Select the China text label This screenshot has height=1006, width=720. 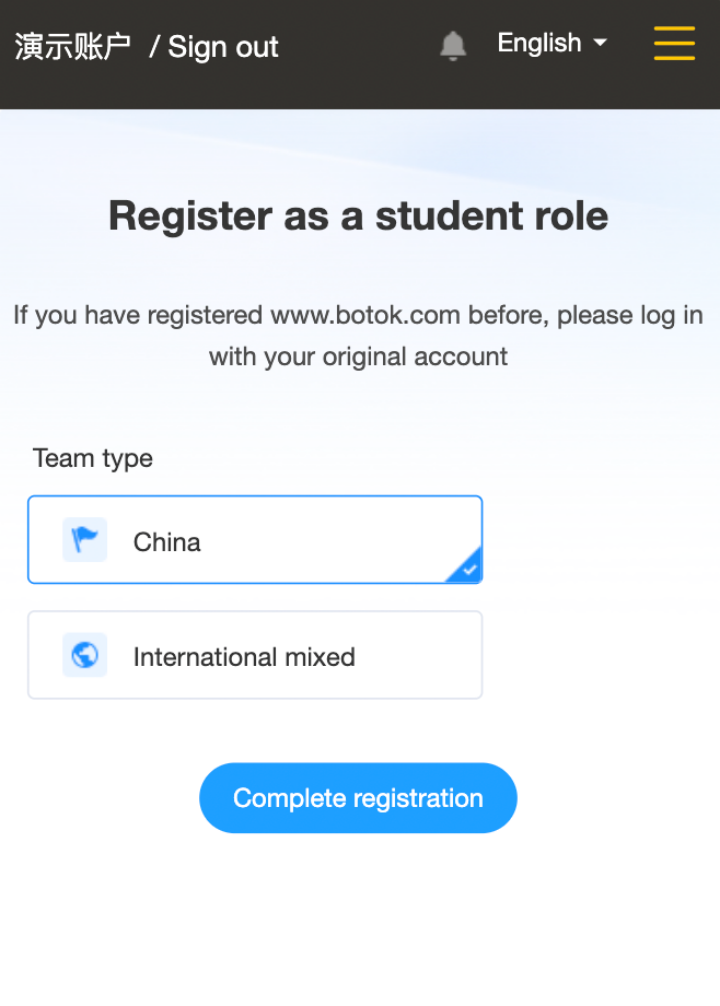[x=167, y=542]
